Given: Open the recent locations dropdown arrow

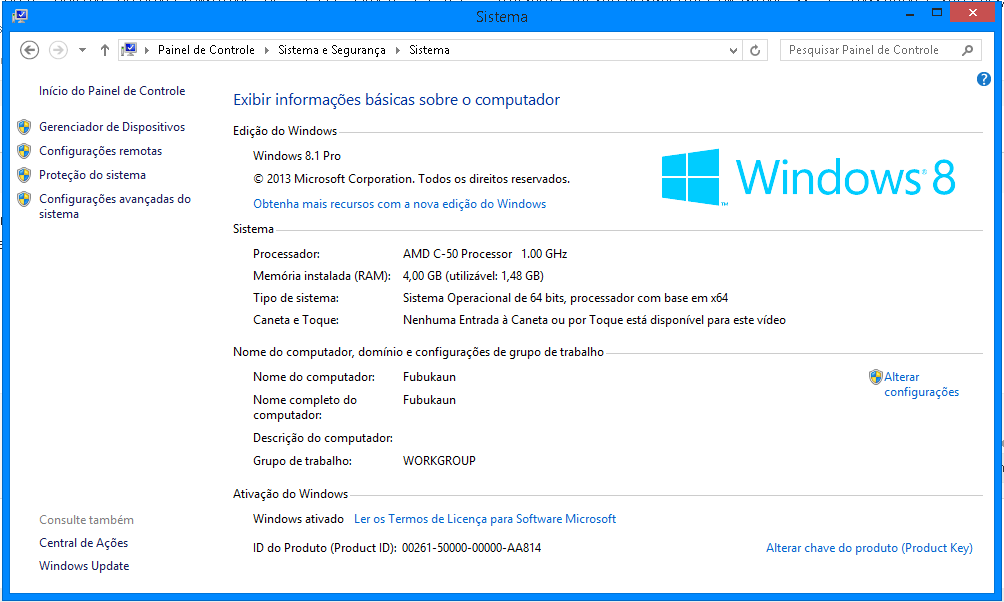Looking at the screenshot, I should click(83, 50).
